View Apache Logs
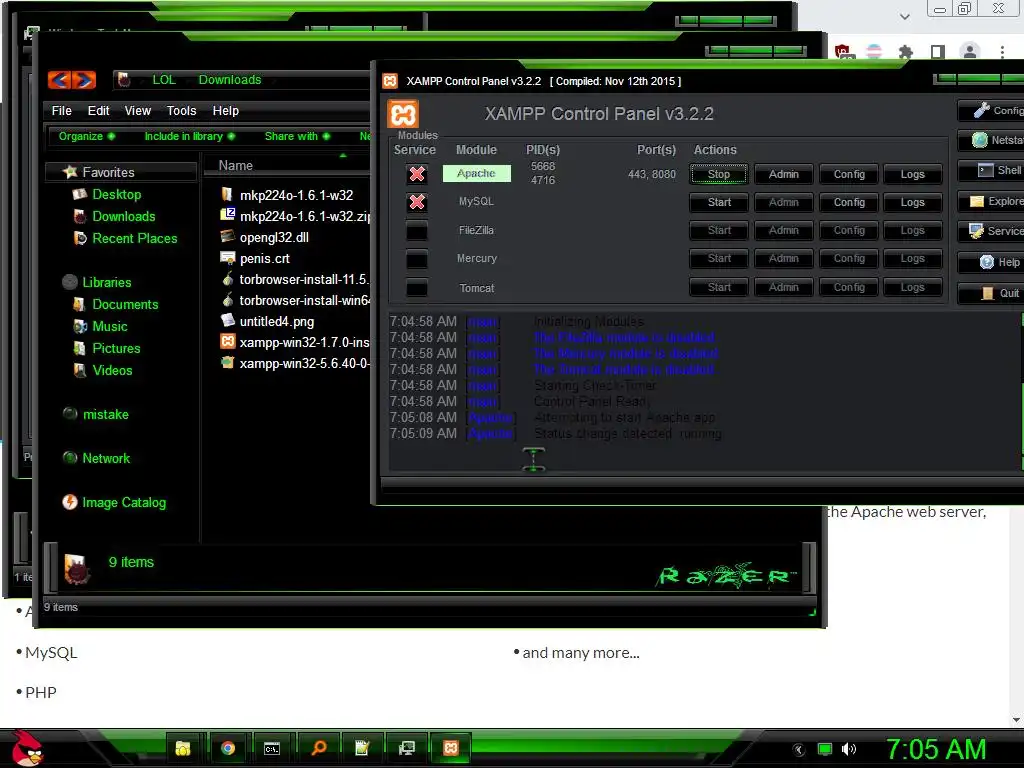 [912, 174]
